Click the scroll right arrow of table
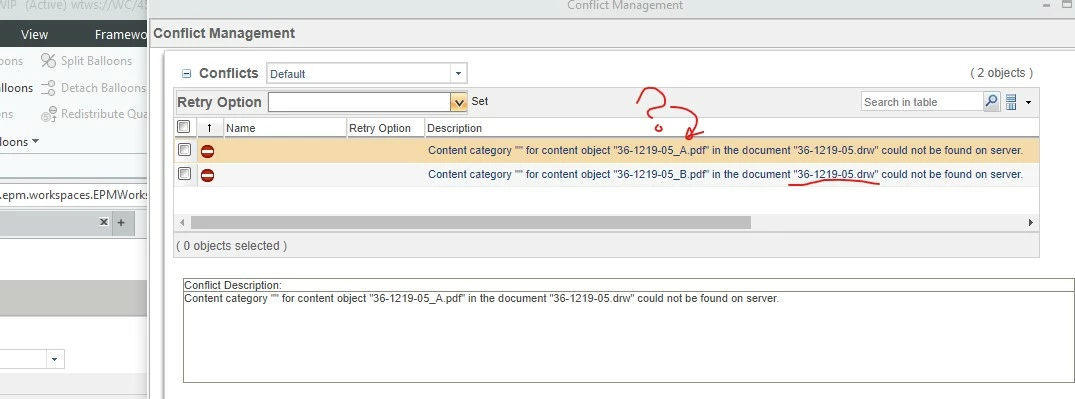1075x399 pixels. (x=1030, y=223)
